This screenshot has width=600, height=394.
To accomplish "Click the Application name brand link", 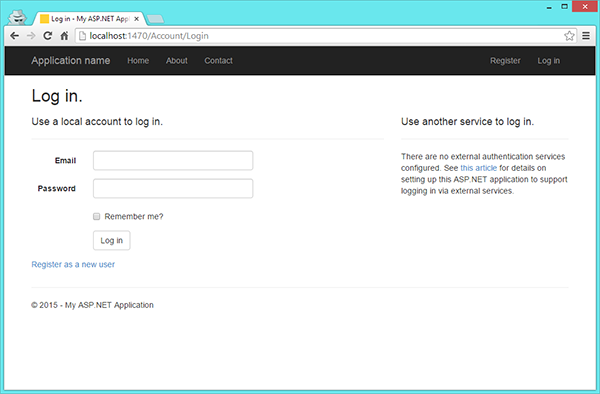I will (x=71, y=60).
